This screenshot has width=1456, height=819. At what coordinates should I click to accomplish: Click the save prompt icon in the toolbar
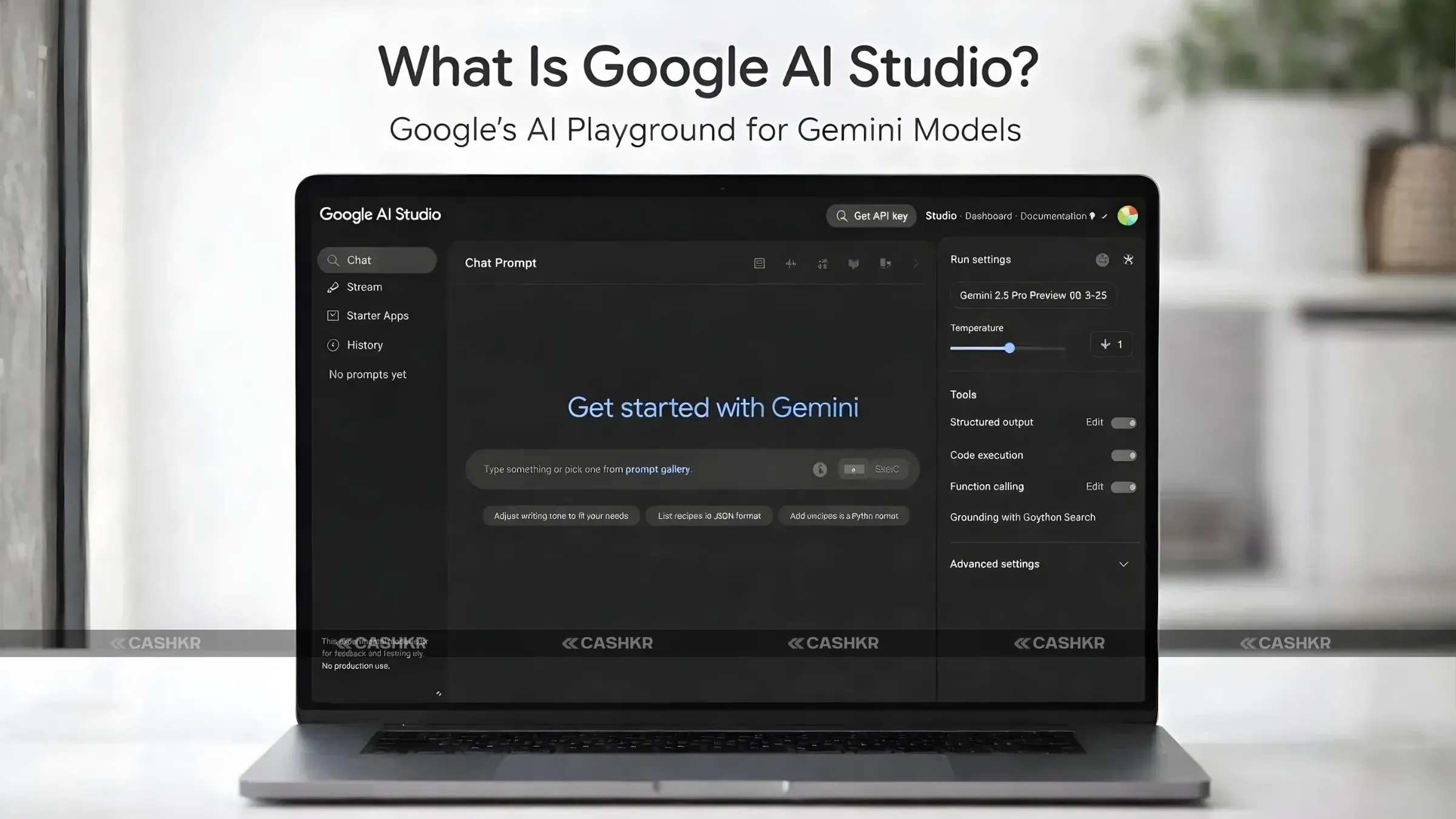coord(854,263)
